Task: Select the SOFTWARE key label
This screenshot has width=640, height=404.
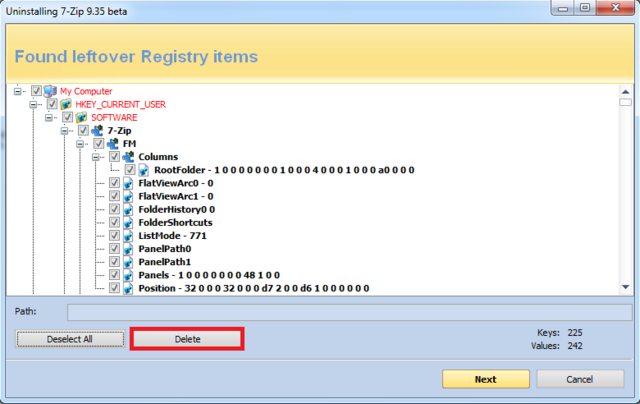Action: click(114, 118)
